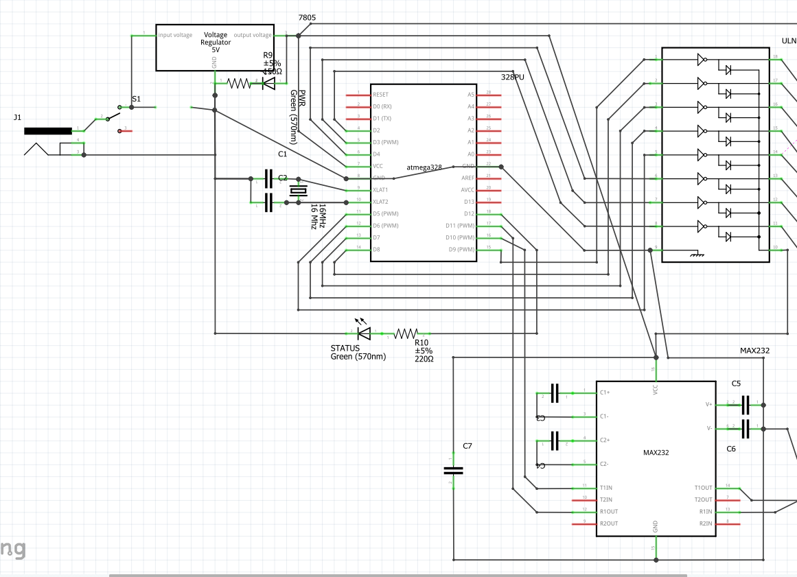Click the R1OUT pin label on MAX232

[609, 511]
